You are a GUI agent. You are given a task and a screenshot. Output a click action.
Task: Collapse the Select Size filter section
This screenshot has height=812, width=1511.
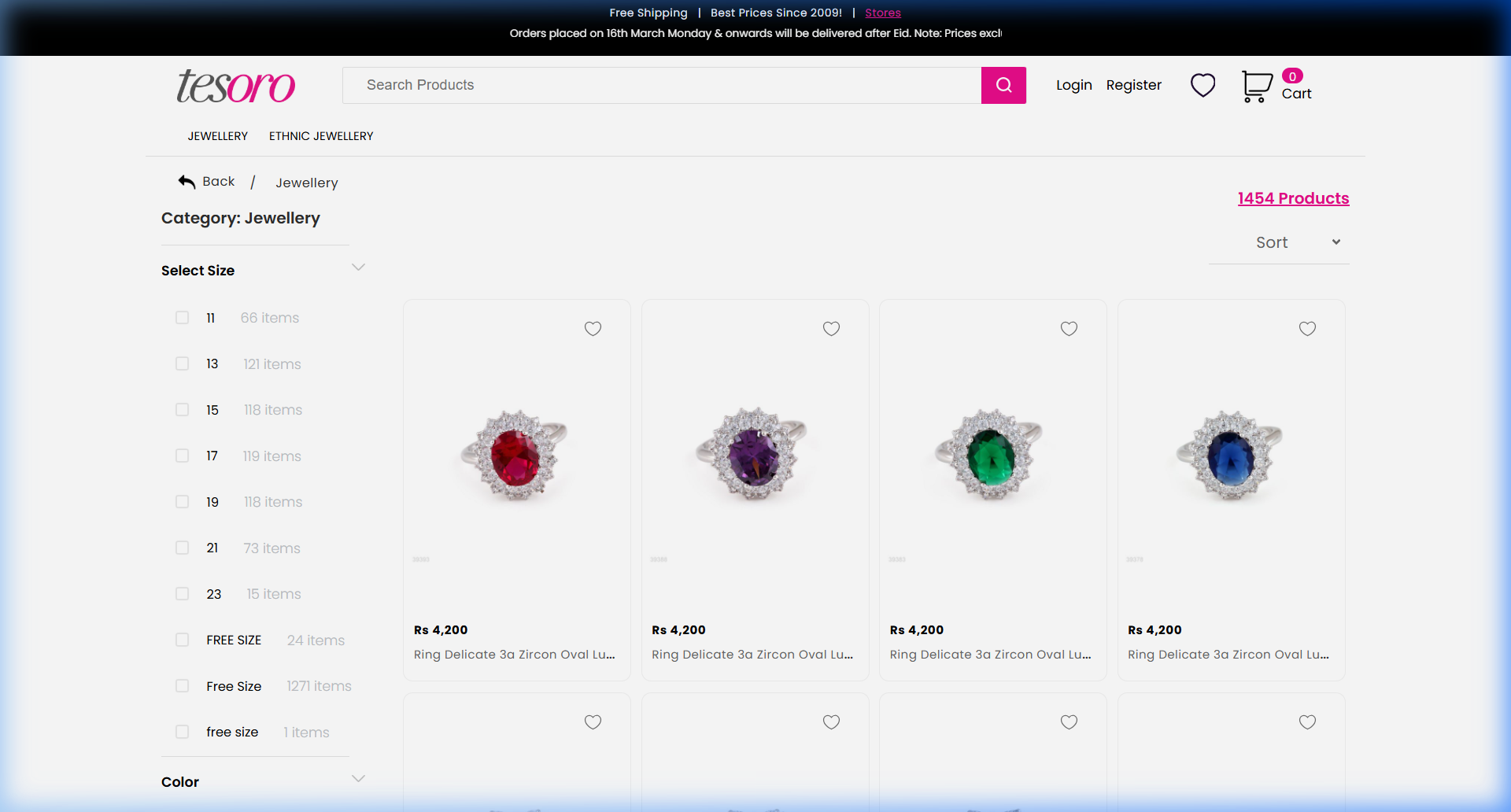(x=358, y=268)
